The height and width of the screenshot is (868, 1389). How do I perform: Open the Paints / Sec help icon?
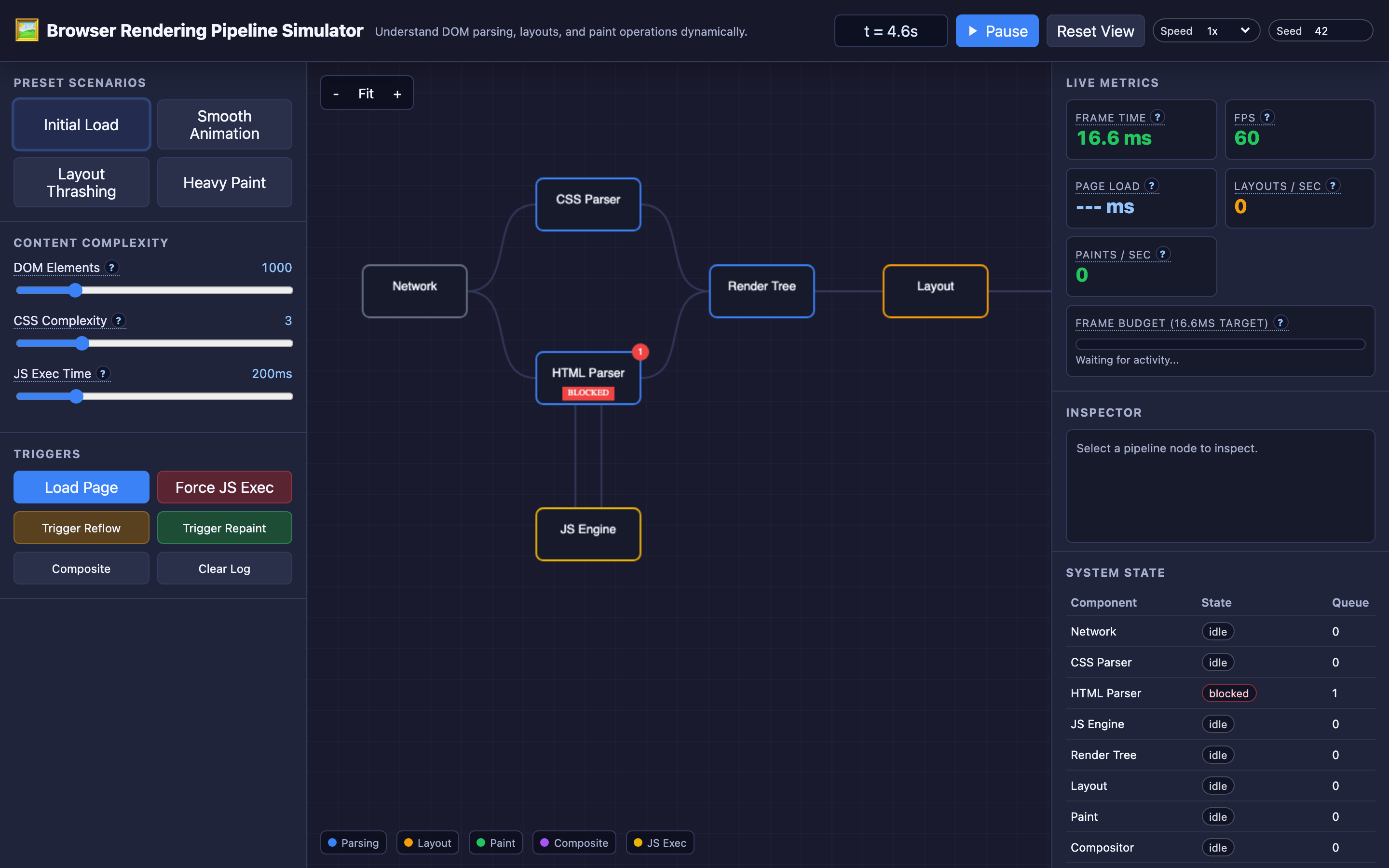click(1162, 254)
